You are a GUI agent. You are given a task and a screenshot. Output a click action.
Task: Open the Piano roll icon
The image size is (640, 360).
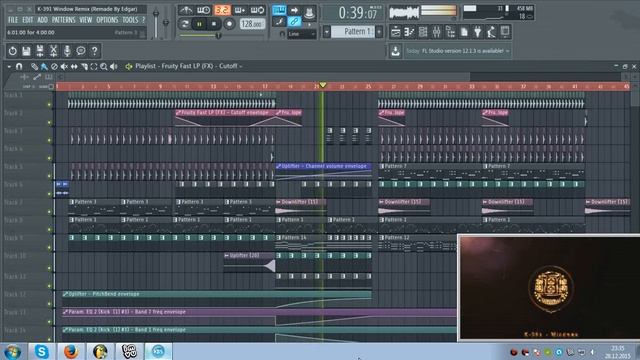(x=409, y=32)
